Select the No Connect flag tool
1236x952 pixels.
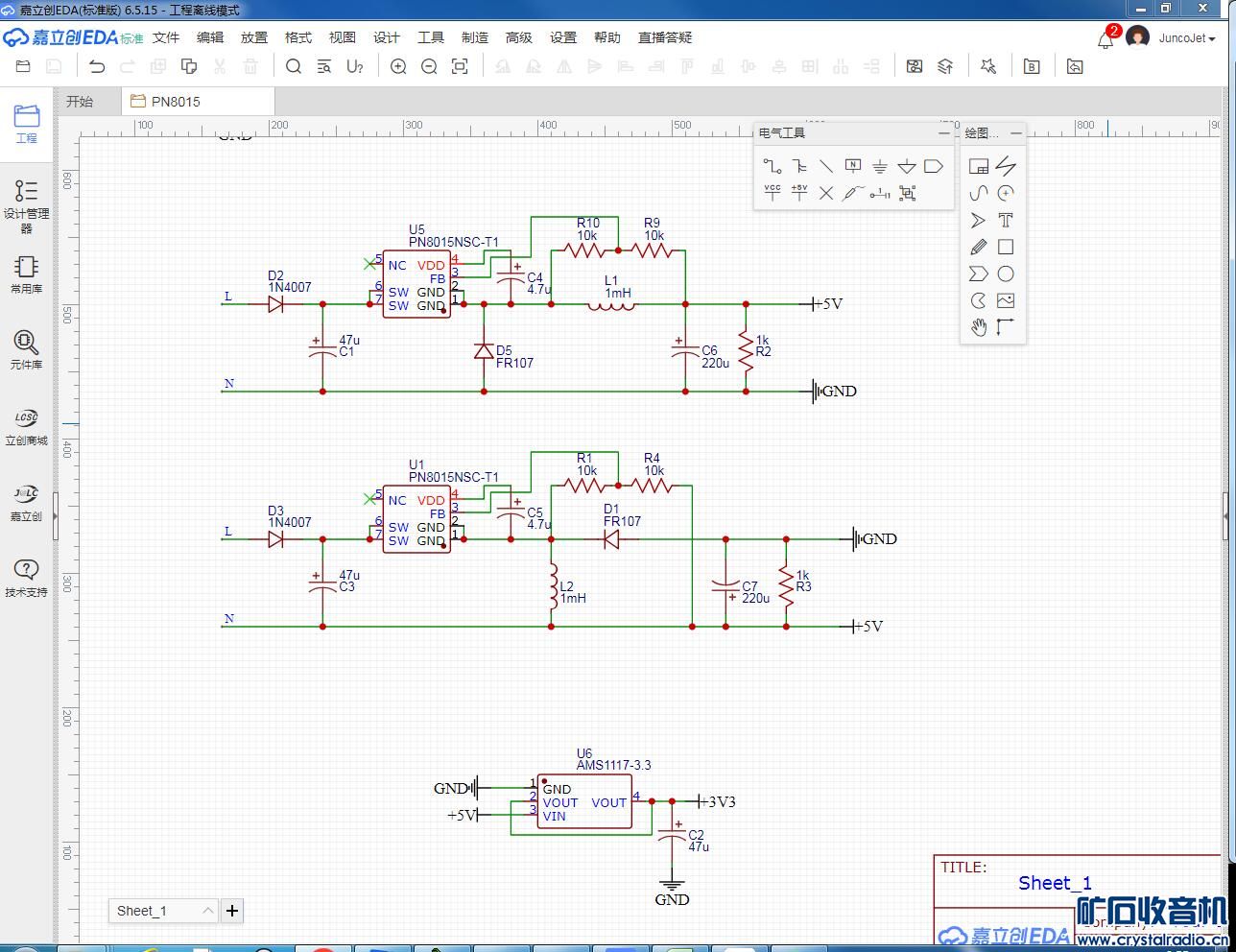tap(826, 193)
